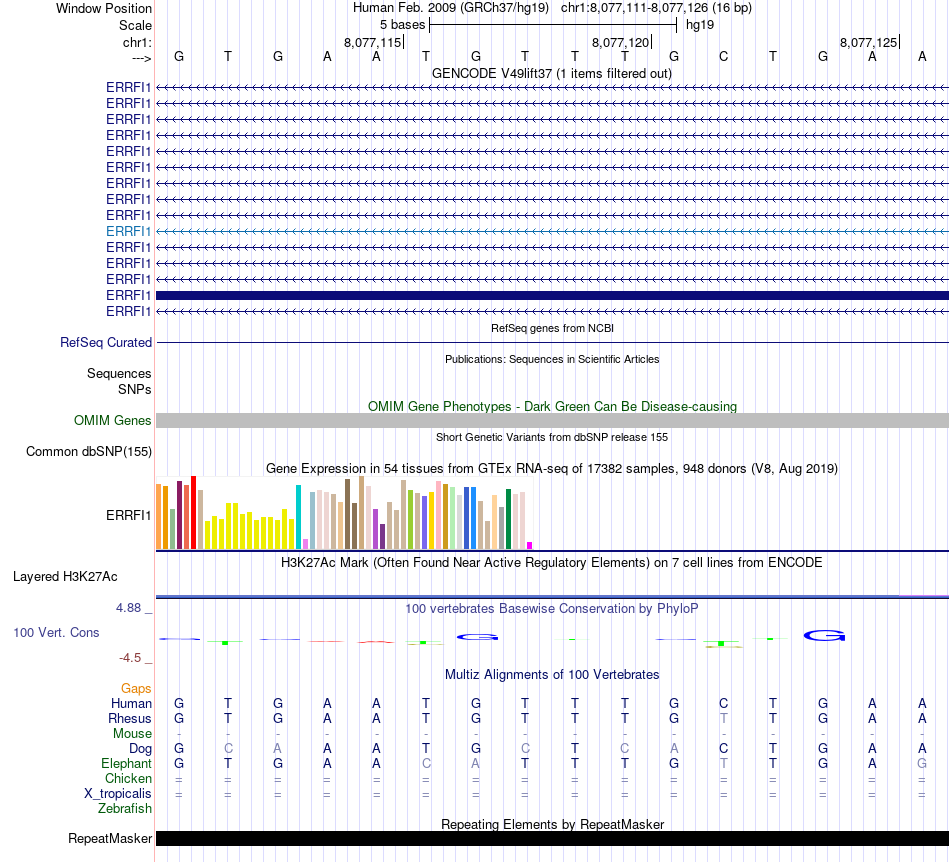This screenshot has height=862, width=950.
Task: Click the thick dark-blue ERRFI1 exon bar
Action: (552, 296)
